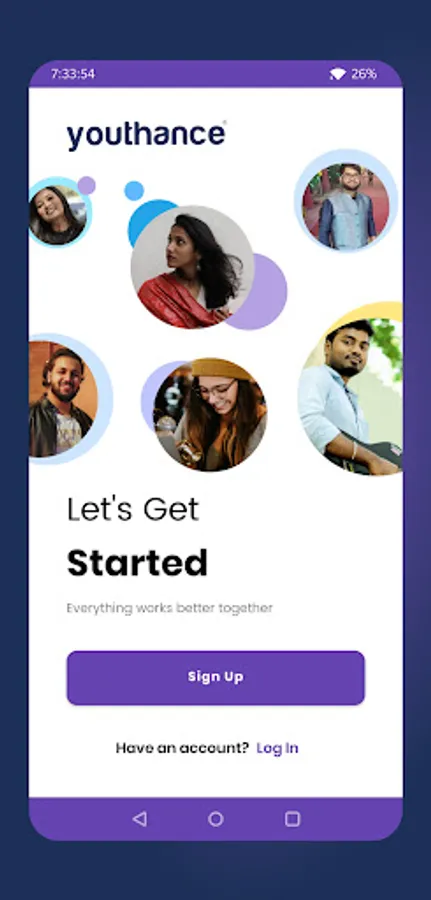Tap the Android home circle icon
The height and width of the screenshot is (900, 431).
216,819
